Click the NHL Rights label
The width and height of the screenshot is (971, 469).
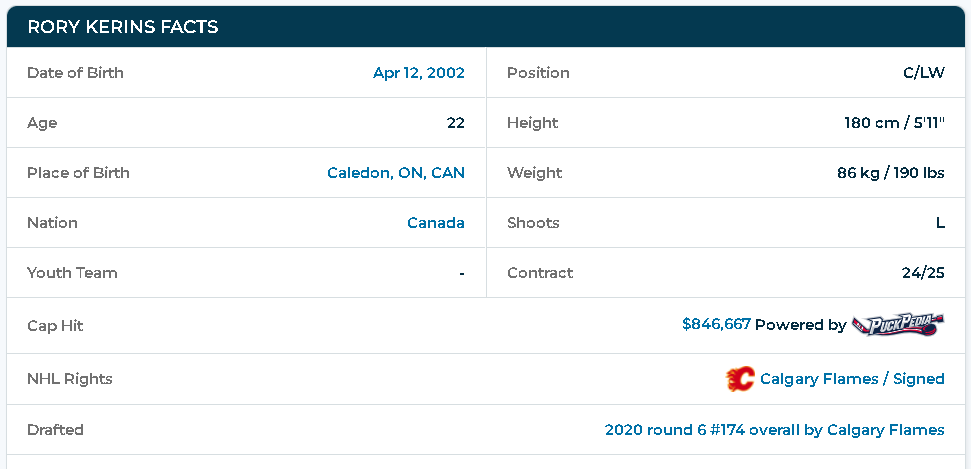[x=70, y=379]
